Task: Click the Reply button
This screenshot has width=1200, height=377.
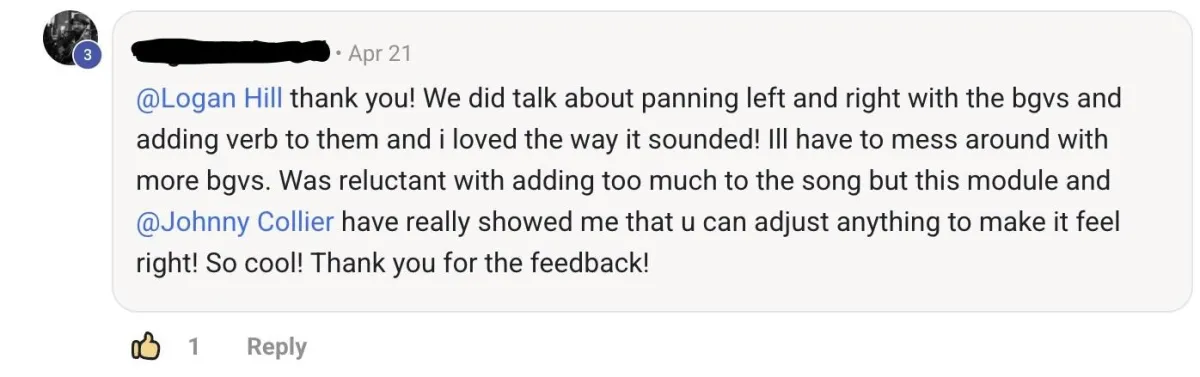Action: point(276,347)
